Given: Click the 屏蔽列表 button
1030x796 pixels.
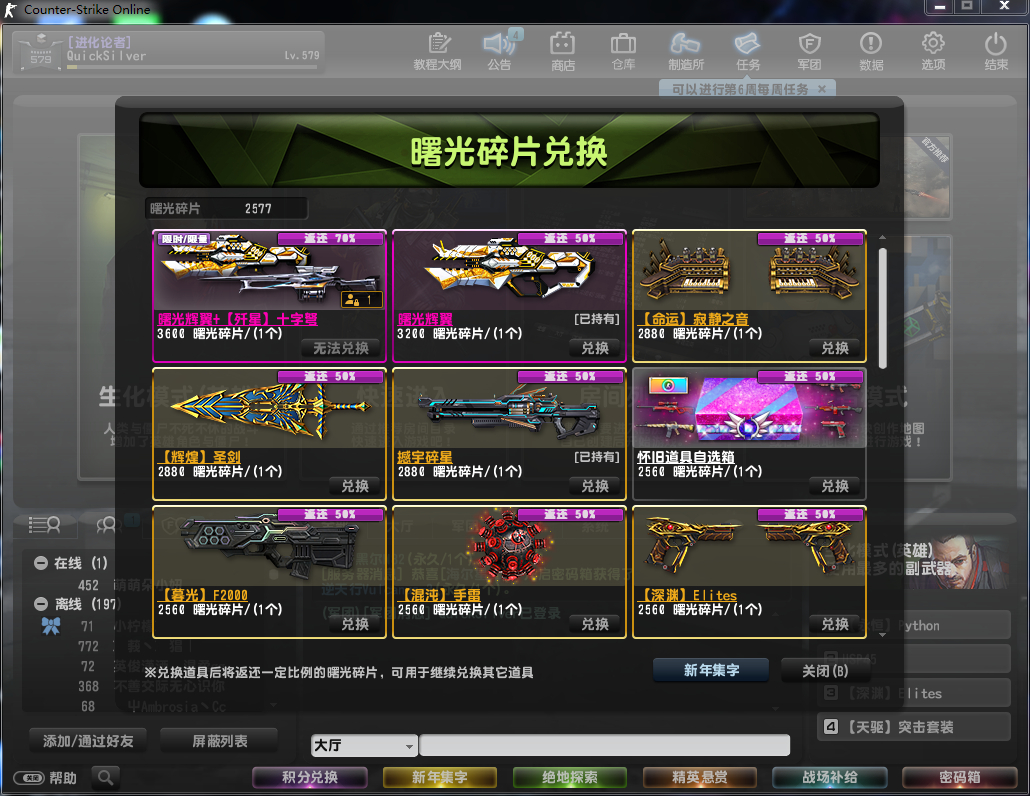Looking at the screenshot, I should point(219,741).
